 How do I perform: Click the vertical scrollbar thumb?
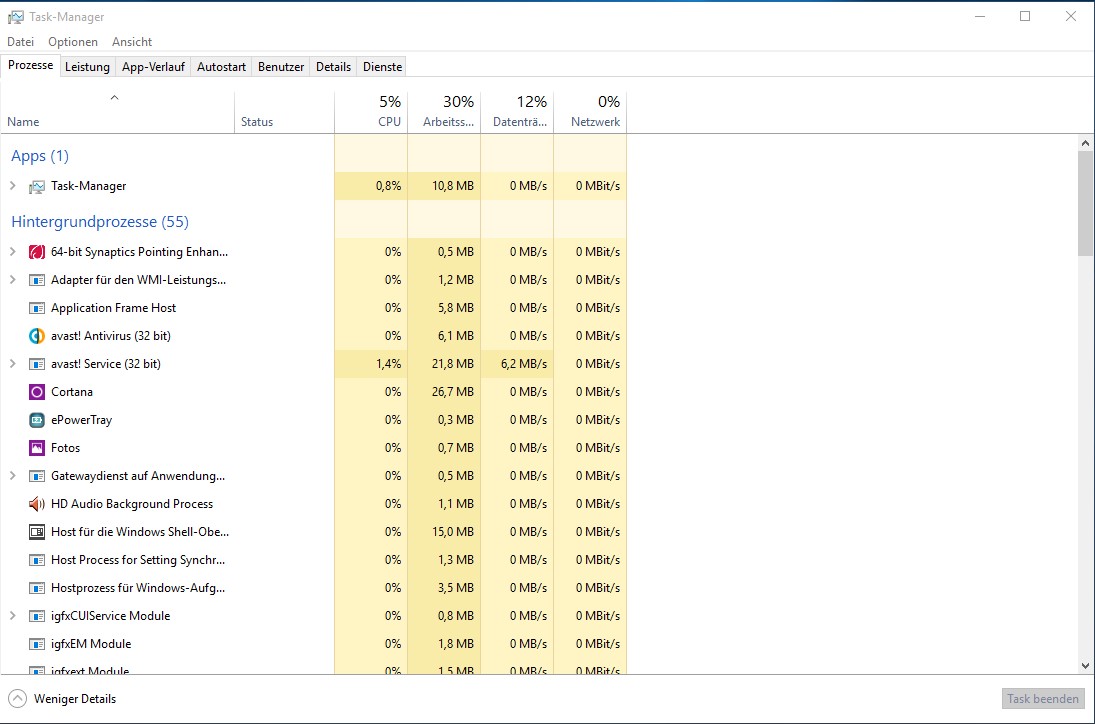pos(1085,203)
